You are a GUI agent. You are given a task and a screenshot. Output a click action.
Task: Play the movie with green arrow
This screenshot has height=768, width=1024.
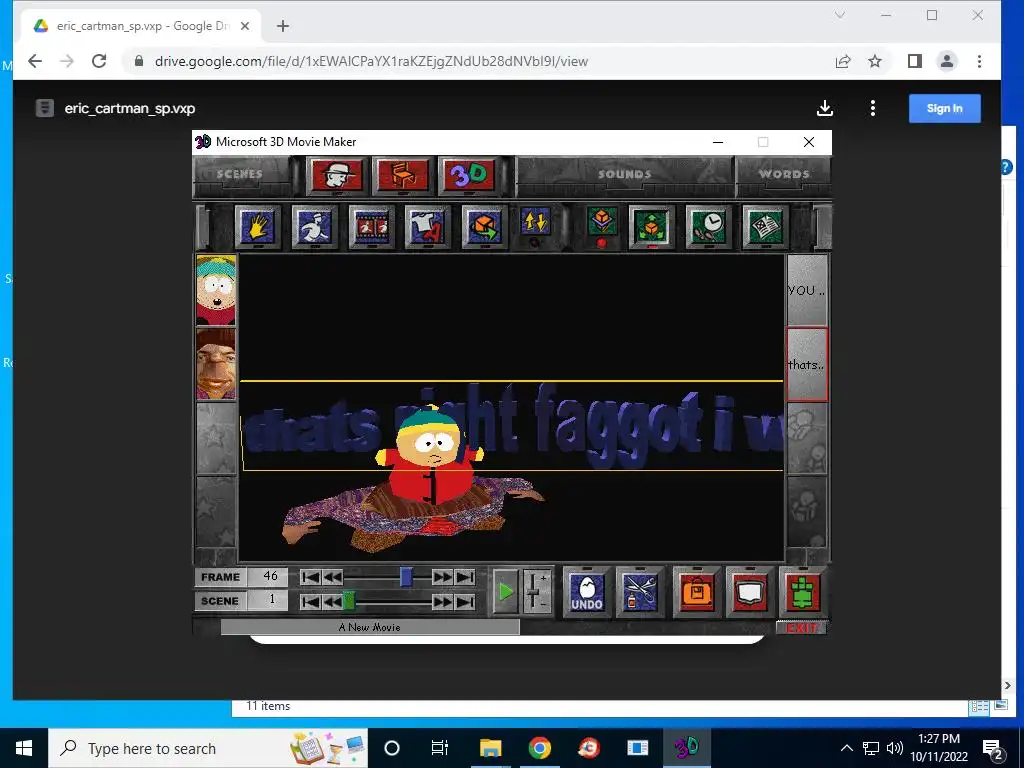pyautogui.click(x=505, y=592)
